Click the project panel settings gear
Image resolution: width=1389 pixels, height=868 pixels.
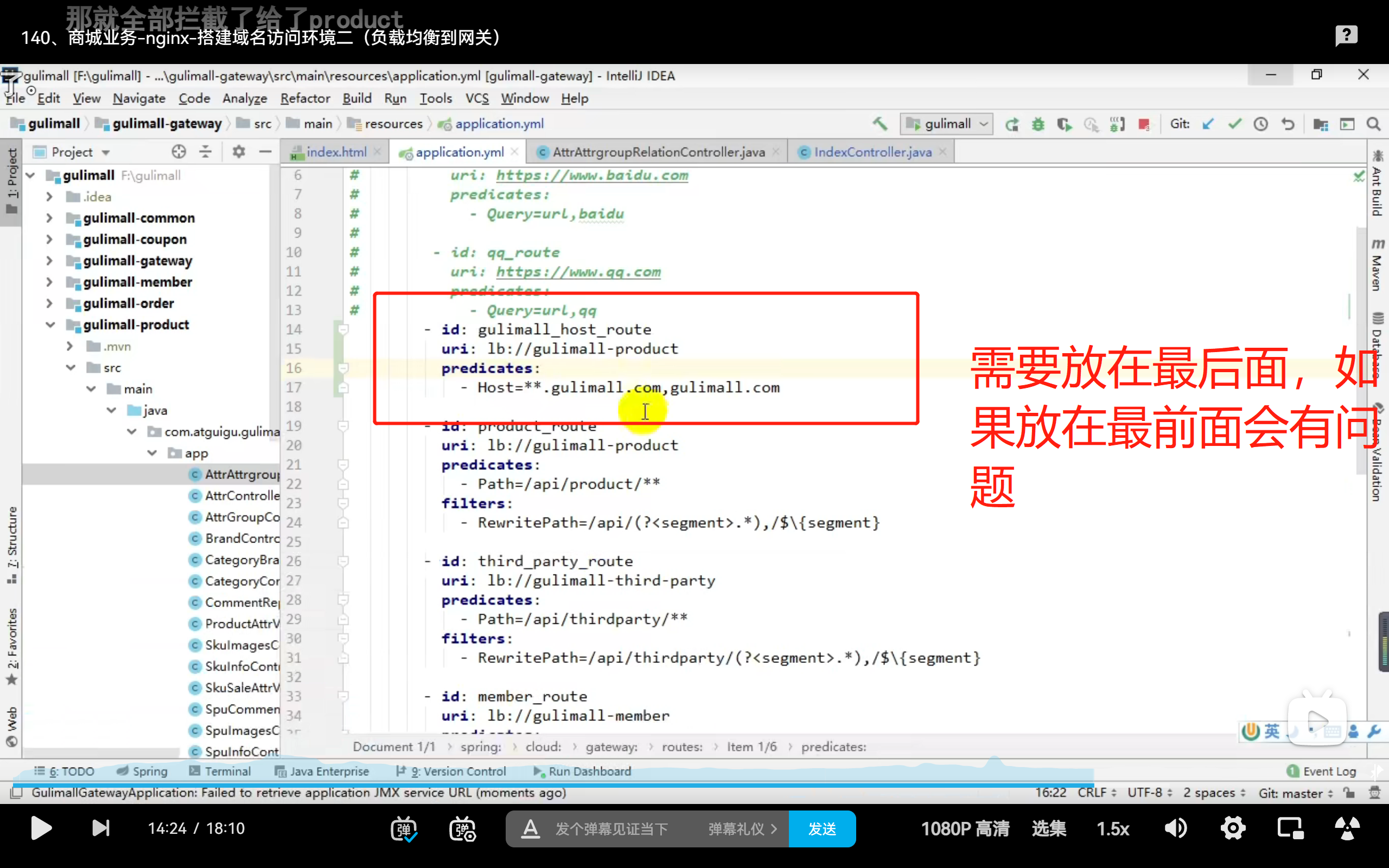[x=239, y=152]
